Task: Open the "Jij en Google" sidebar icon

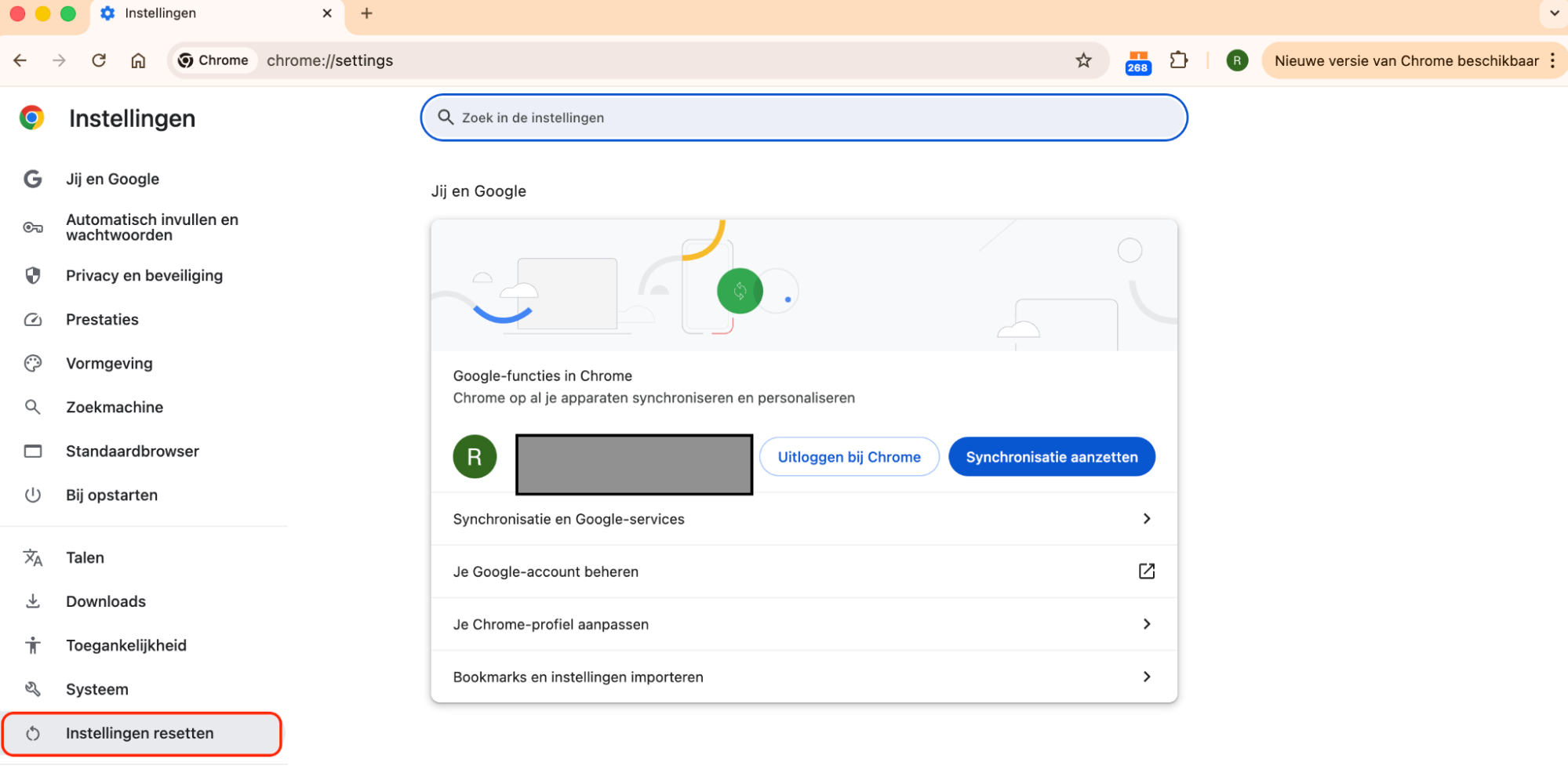Action: click(33, 179)
